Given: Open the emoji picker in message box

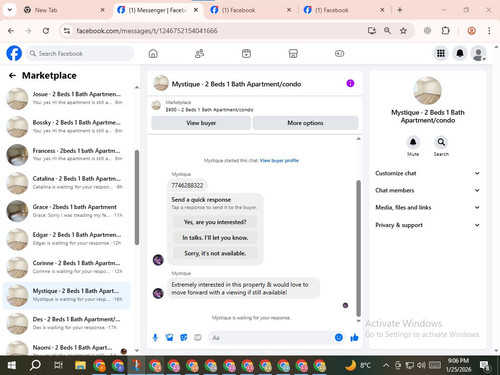Looking at the screenshot, I should [x=339, y=338].
